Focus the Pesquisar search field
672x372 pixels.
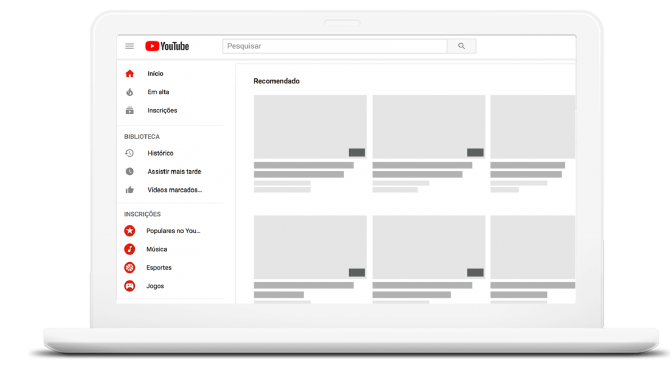(x=335, y=46)
